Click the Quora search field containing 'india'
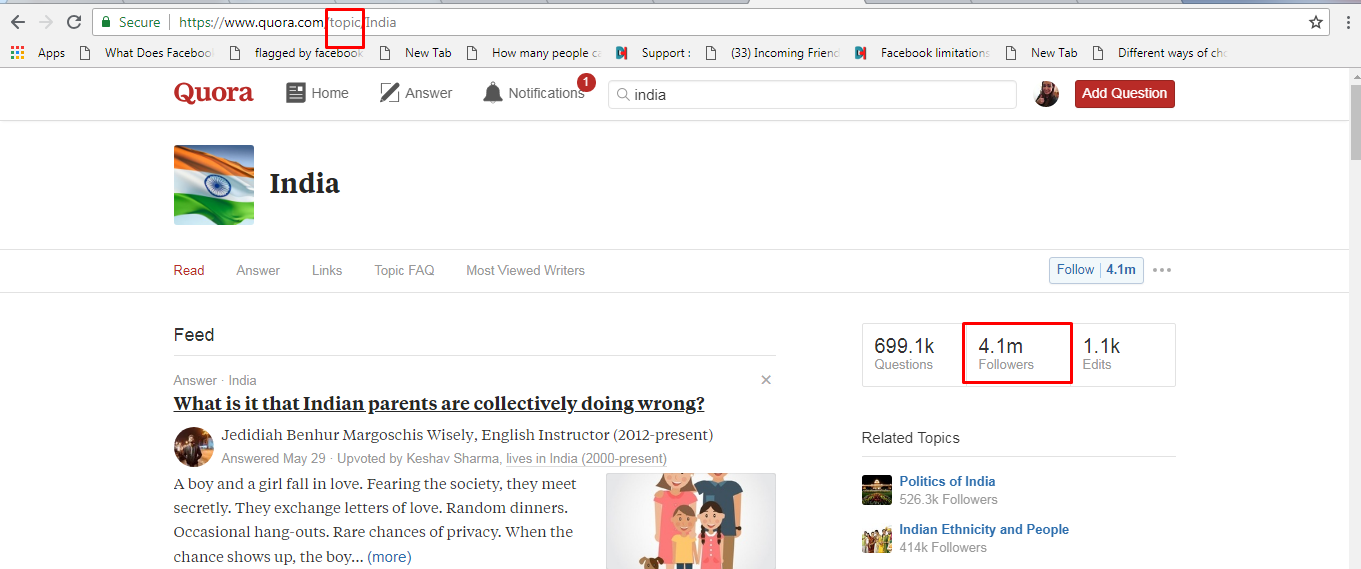Viewport: 1361px width, 569px height. pos(812,94)
